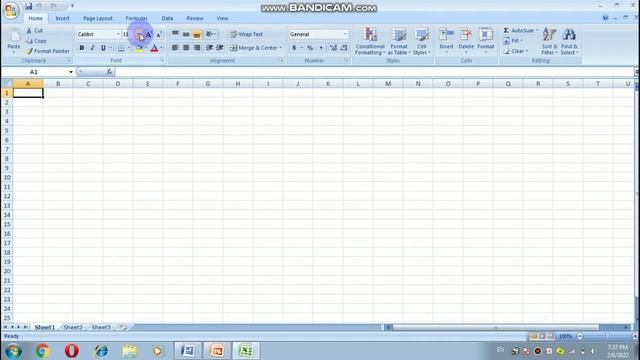Open the Name Box dropdown arrow
Image resolution: width=640 pixels, height=360 pixels.
(x=71, y=72)
